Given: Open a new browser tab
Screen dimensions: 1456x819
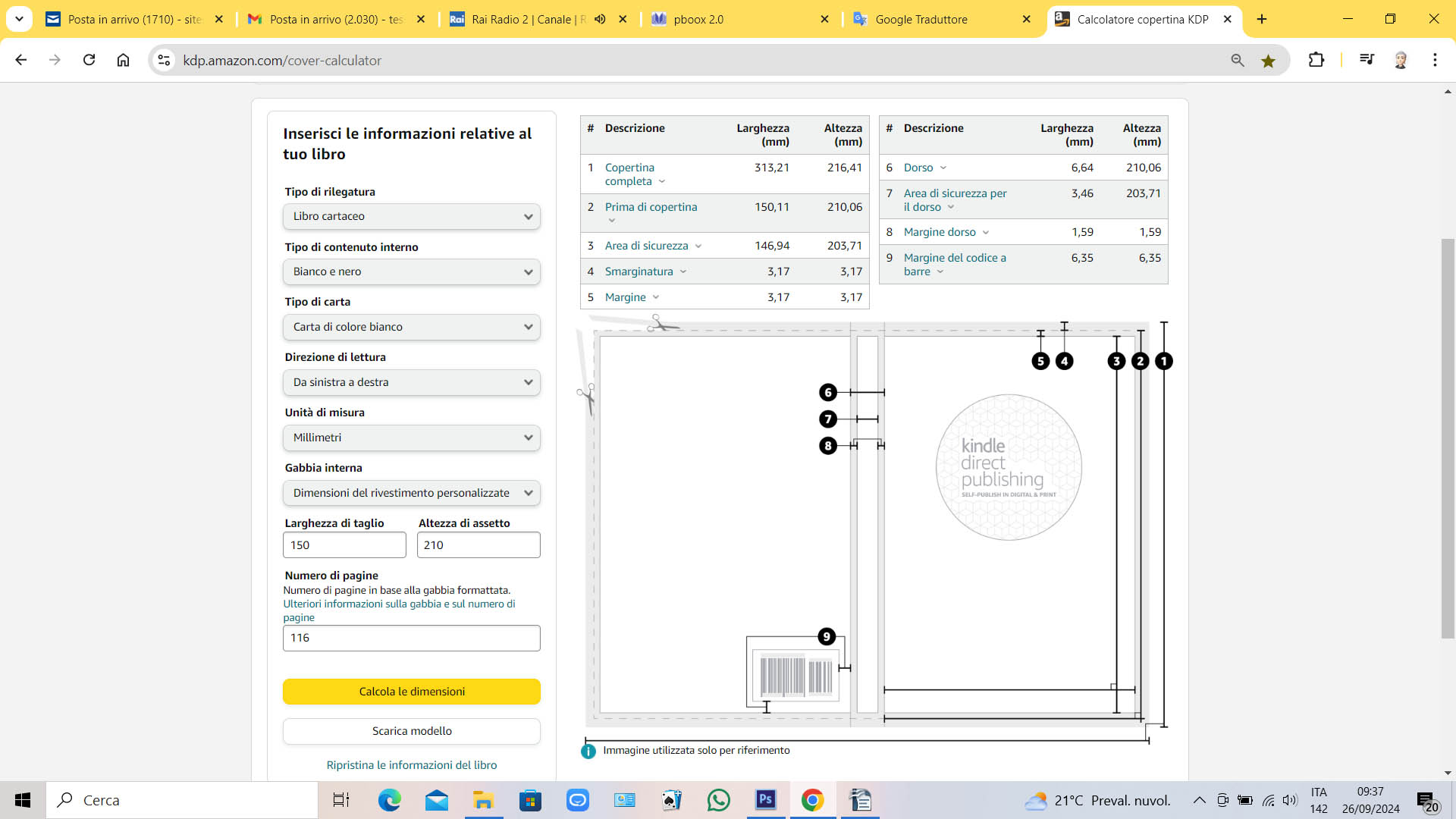Looking at the screenshot, I should [x=1262, y=19].
